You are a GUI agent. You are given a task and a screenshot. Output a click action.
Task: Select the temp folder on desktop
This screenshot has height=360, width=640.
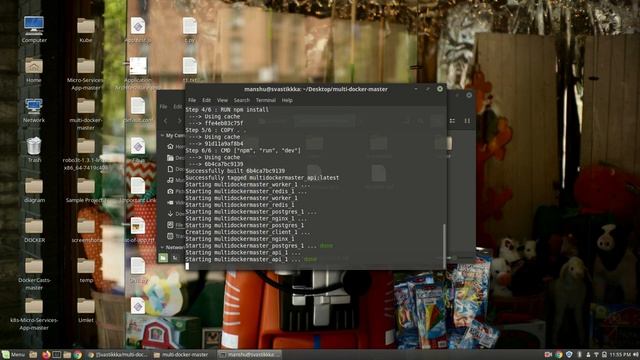(86, 270)
